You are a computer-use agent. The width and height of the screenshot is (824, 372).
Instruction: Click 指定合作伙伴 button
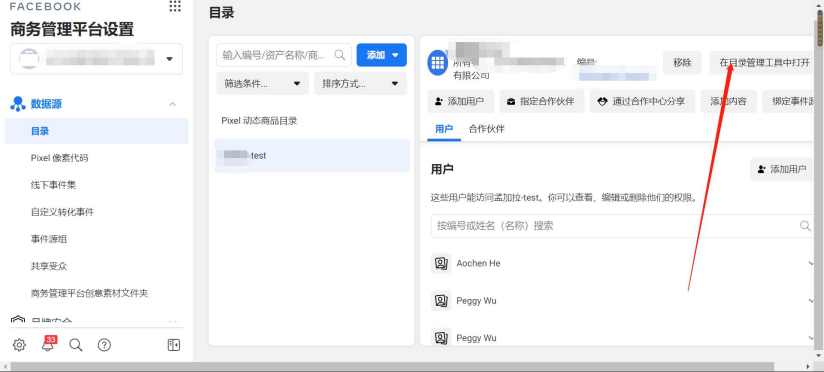pyautogui.click(x=542, y=101)
